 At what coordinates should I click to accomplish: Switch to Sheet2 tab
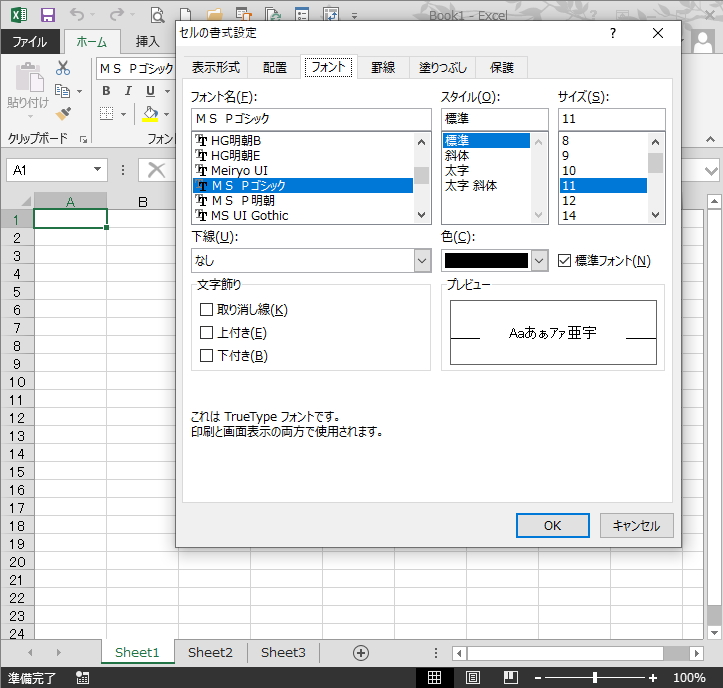pyautogui.click(x=210, y=652)
